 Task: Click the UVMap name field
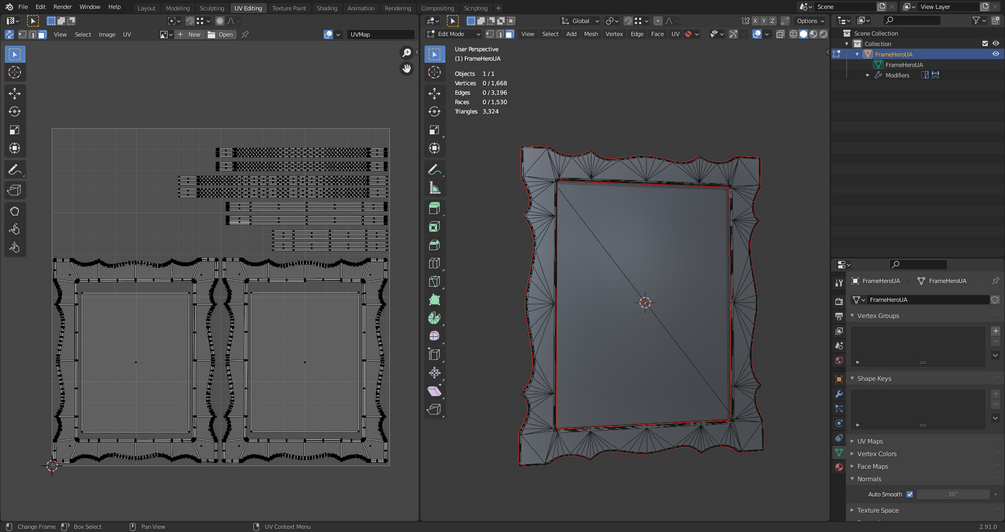378,35
